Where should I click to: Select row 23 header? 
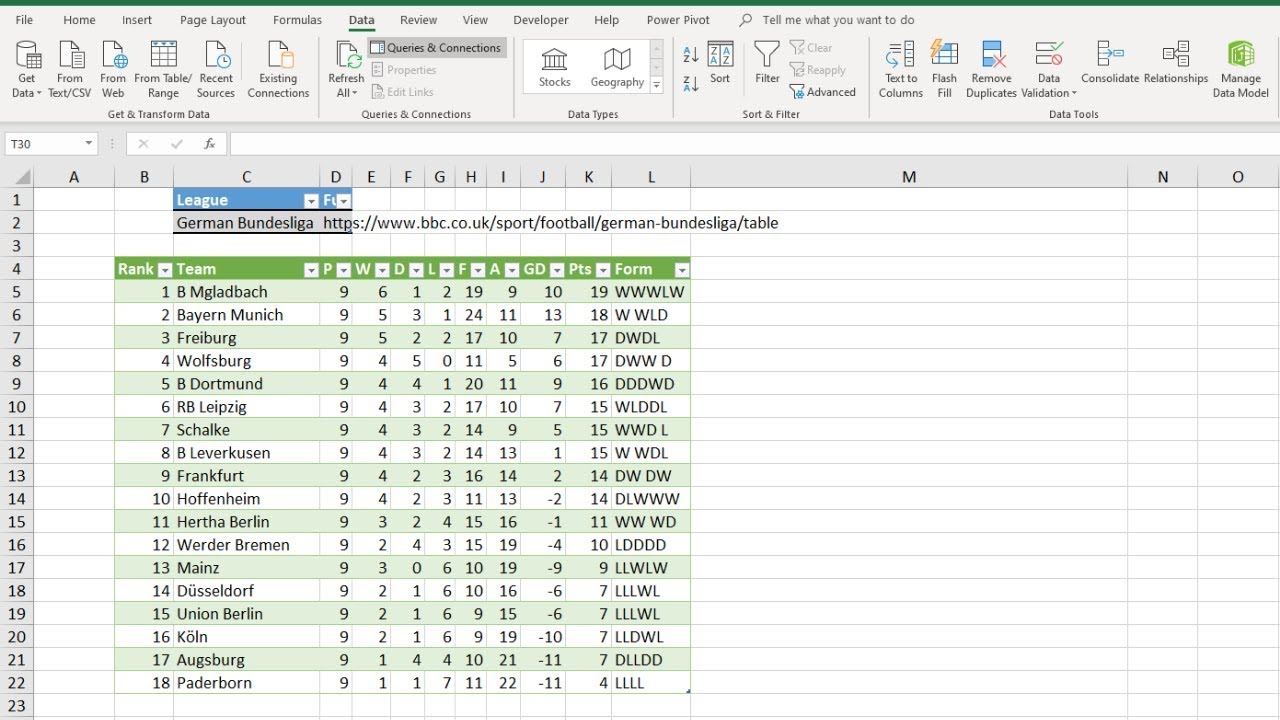tap(16, 706)
